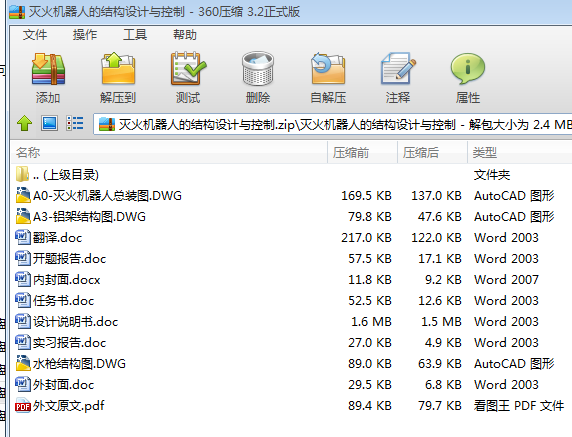The height and width of the screenshot is (437, 572).
Task: Open the 文件 menu
Action: [35, 35]
